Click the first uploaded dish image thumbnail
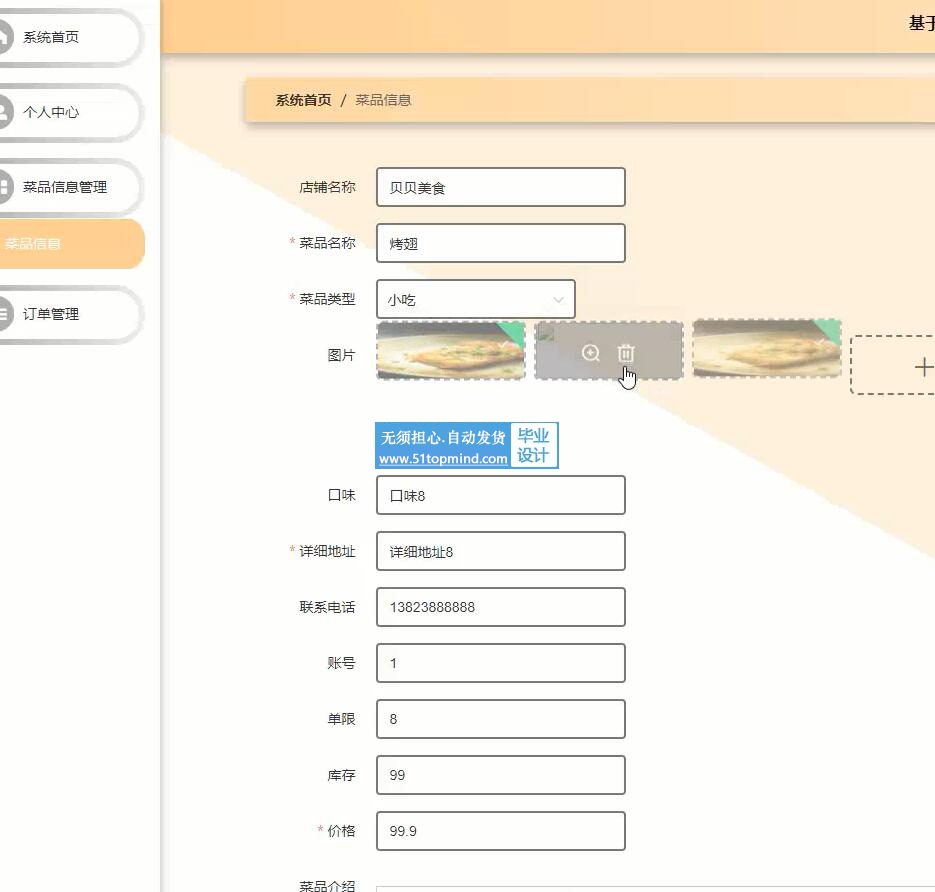935x892 pixels. tap(451, 351)
